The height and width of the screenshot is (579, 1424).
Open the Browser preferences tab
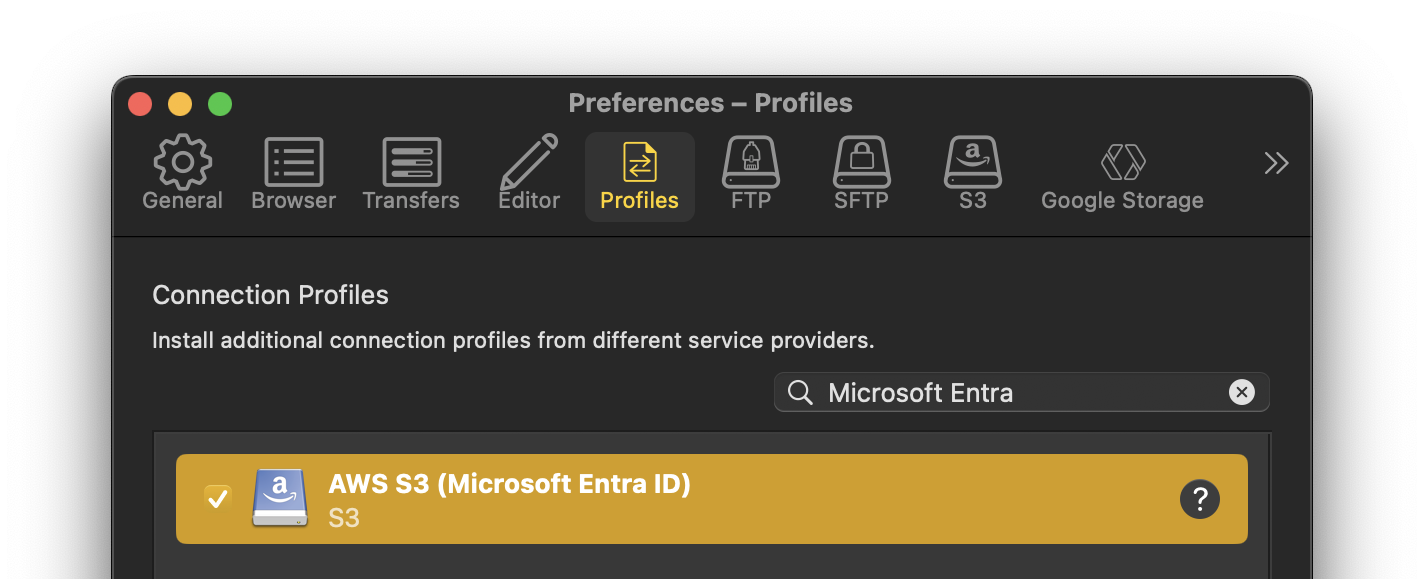(x=293, y=175)
